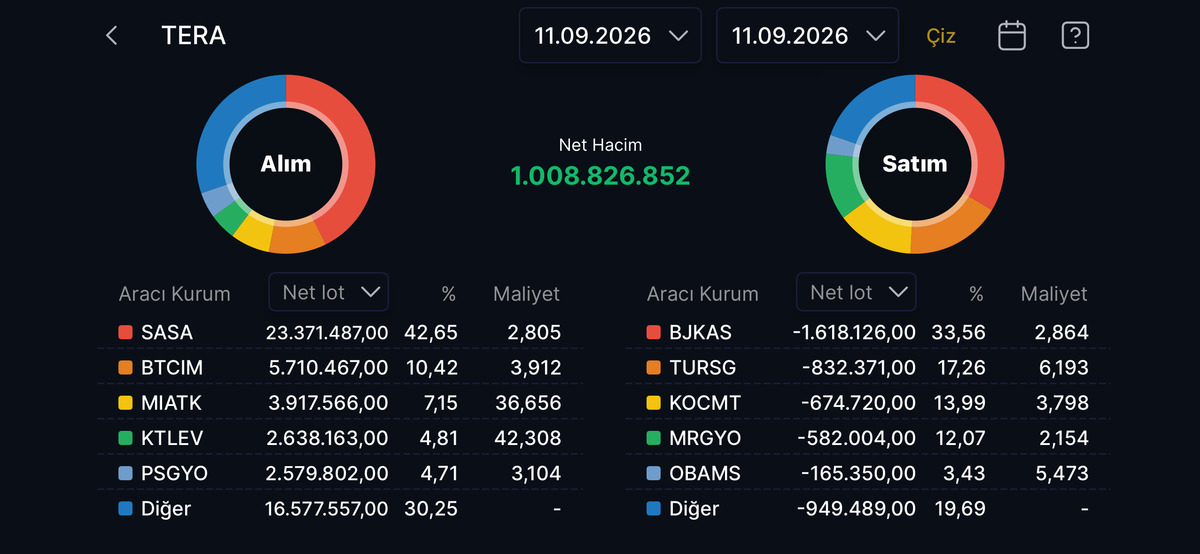Click the yellow MIATK color swatch
The height and width of the screenshot is (554, 1200).
[x=125, y=403]
